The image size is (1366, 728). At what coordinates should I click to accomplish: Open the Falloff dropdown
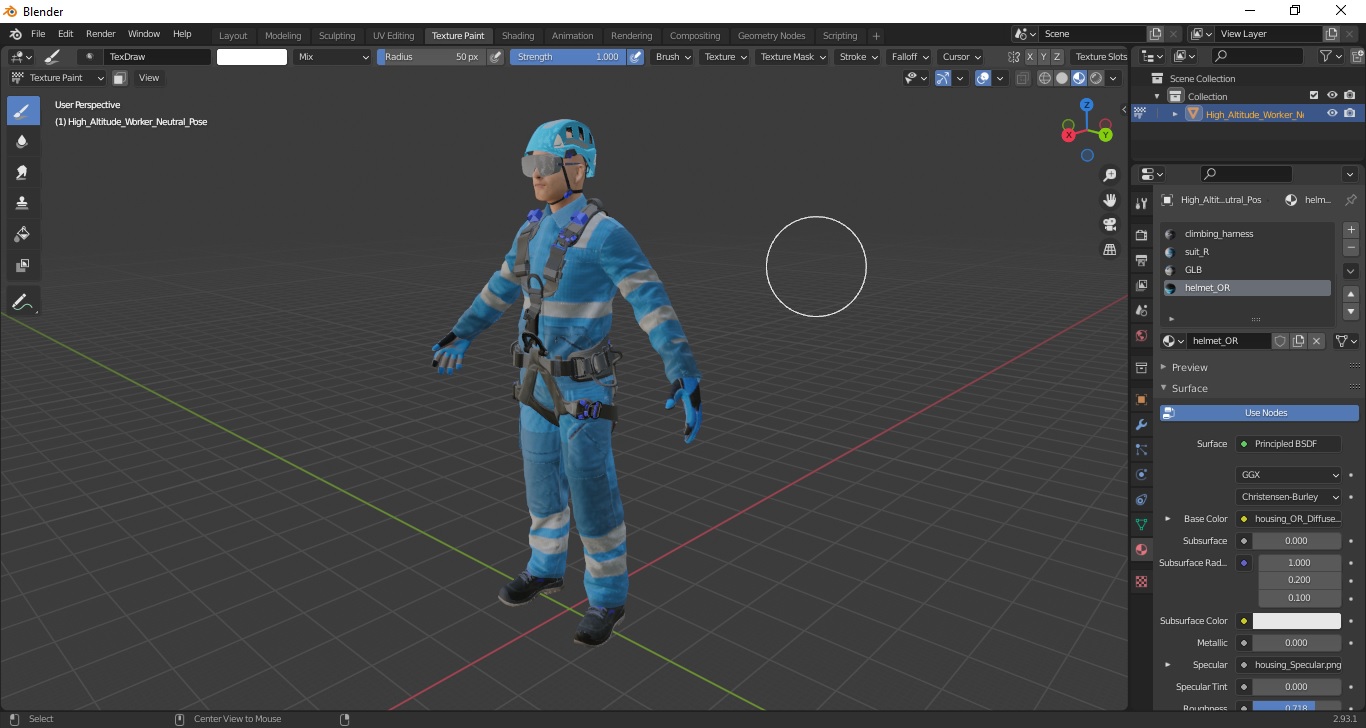[x=909, y=57]
